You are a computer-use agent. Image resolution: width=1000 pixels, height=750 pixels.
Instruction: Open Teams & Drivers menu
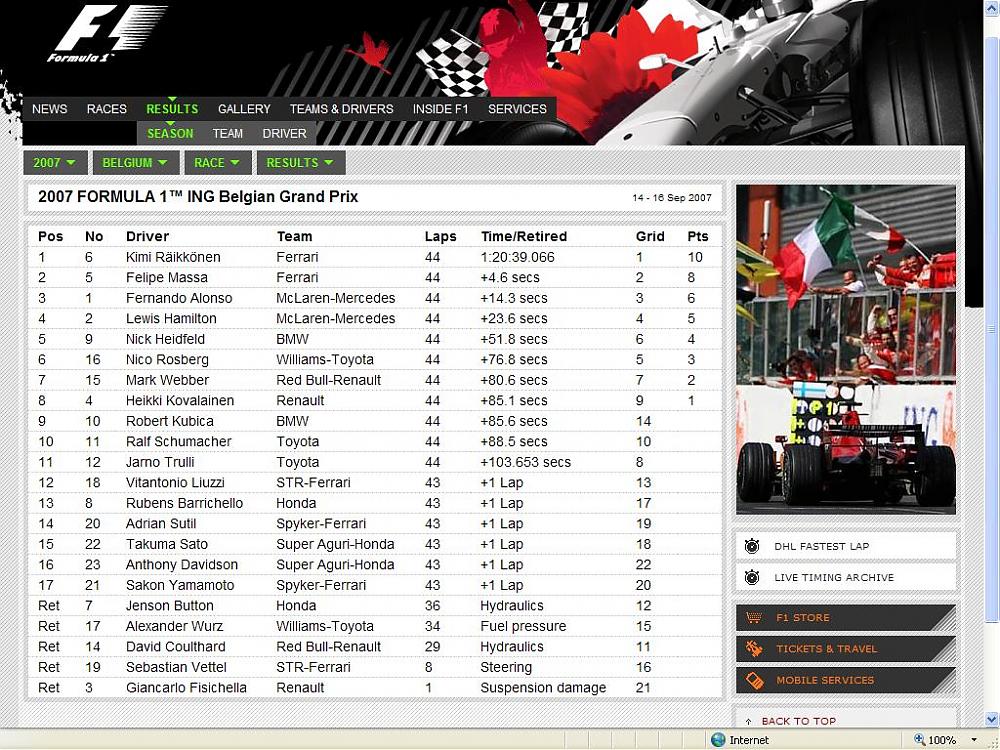342,109
